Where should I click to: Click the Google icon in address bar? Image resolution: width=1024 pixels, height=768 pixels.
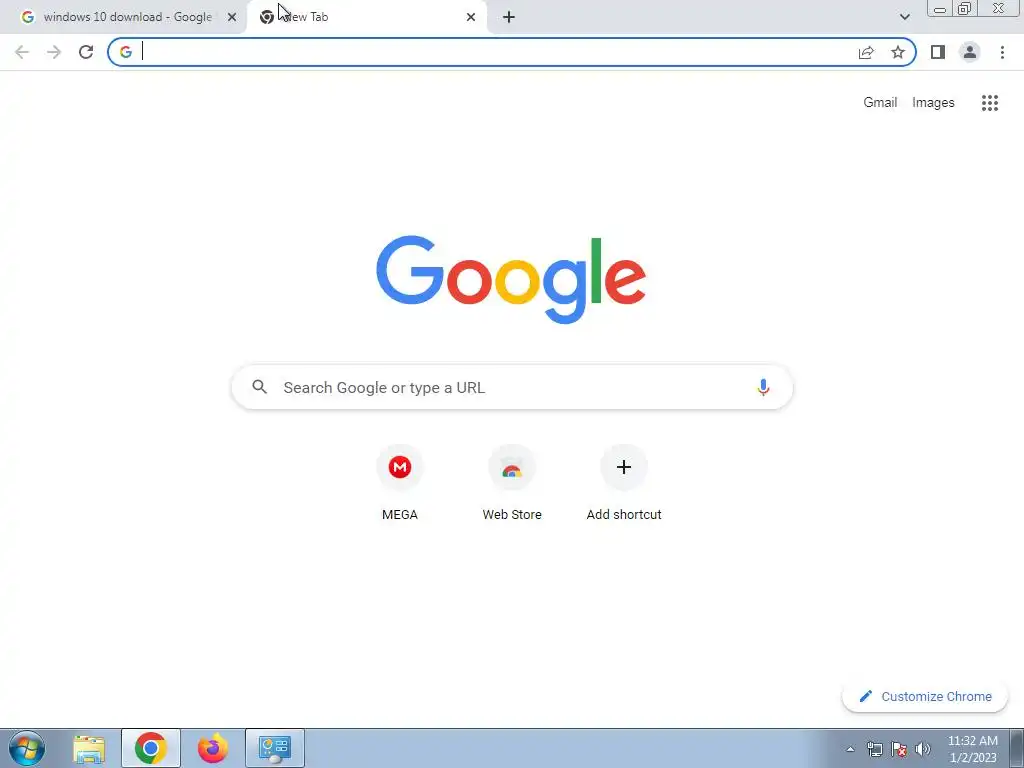point(126,52)
